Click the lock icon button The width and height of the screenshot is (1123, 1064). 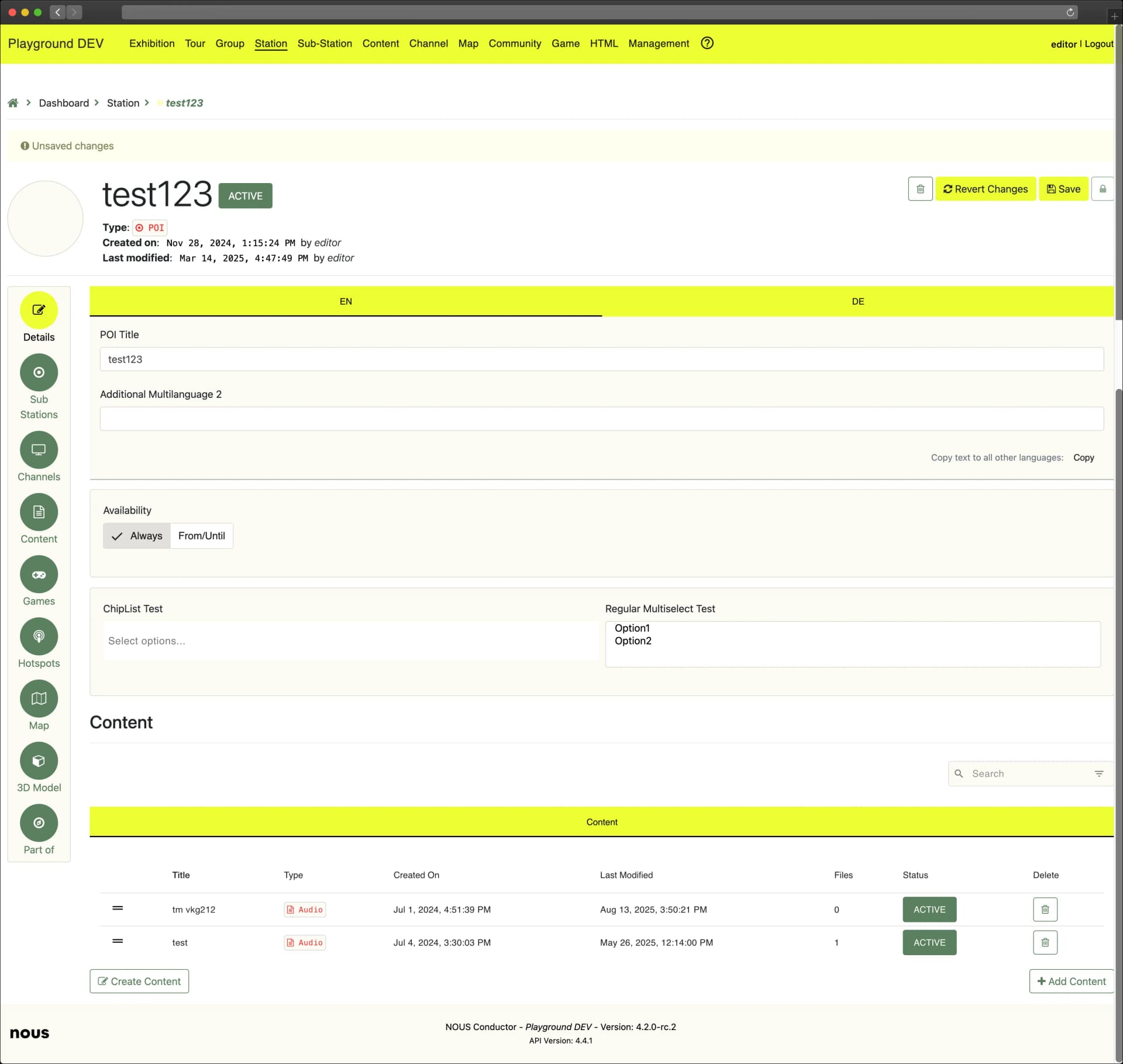(x=1103, y=189)
